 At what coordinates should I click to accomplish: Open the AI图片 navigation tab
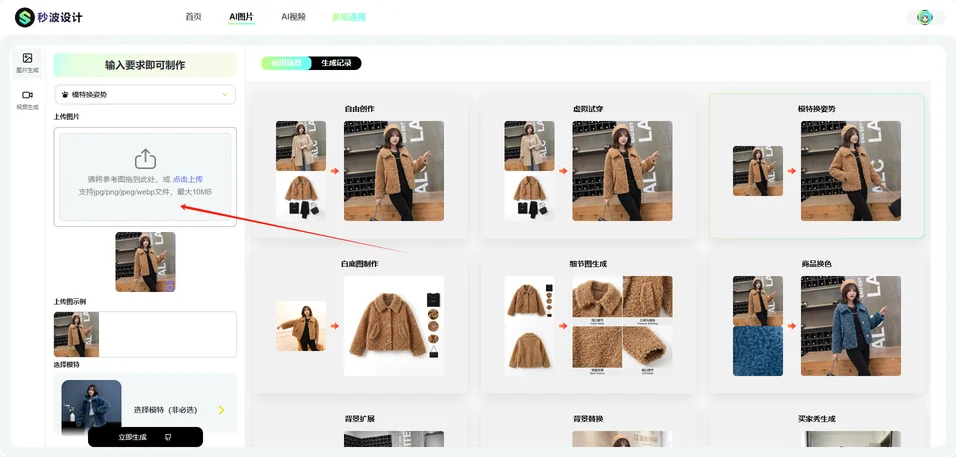point(241,17)
